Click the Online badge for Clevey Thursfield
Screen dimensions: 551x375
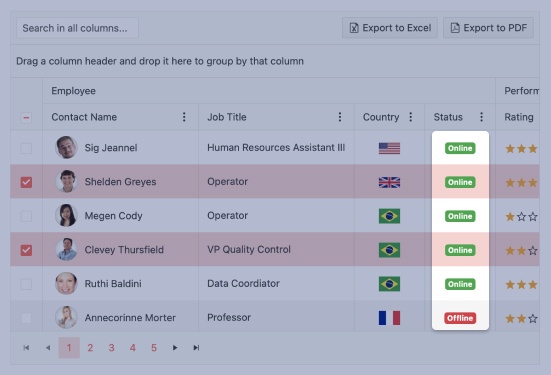click(x=460, y=250)
